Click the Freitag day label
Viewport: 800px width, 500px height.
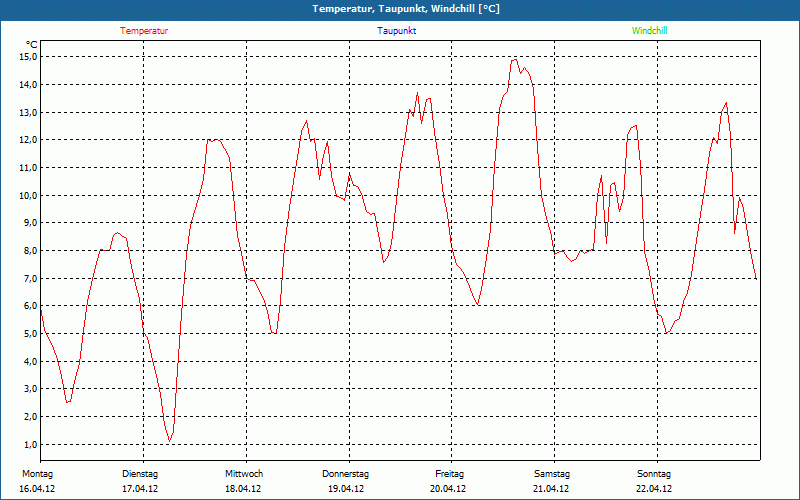coord(449,474)
